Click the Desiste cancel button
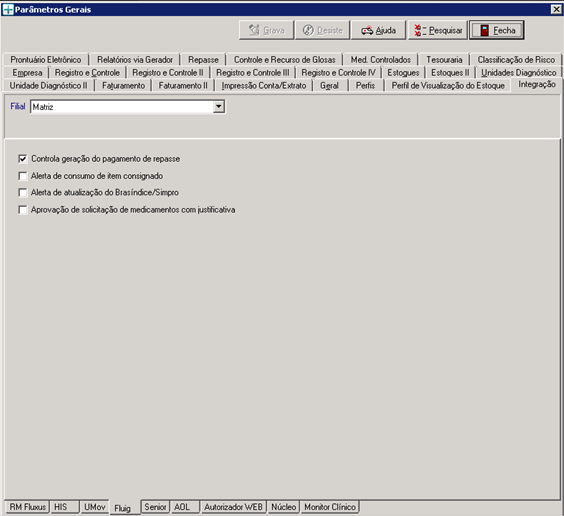Screen dimensions: 564x516 coord(322,30)
